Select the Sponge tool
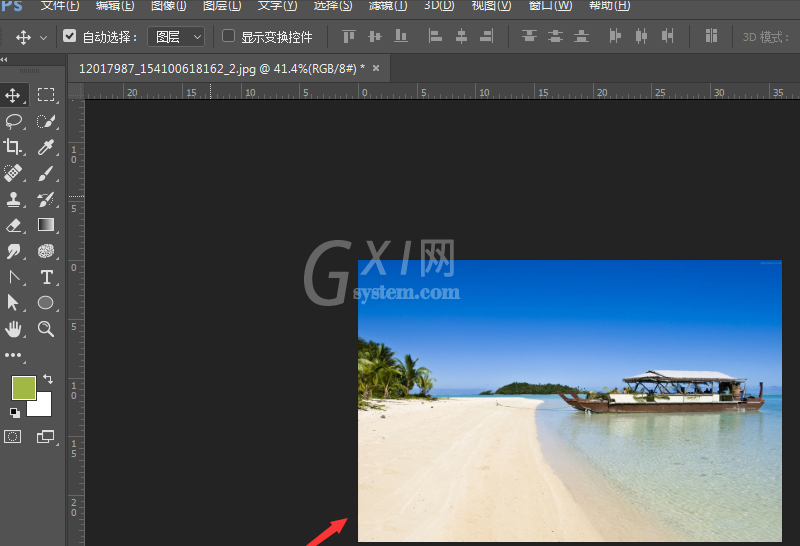Viewport: 800px width, 546px height. (46, 251)
